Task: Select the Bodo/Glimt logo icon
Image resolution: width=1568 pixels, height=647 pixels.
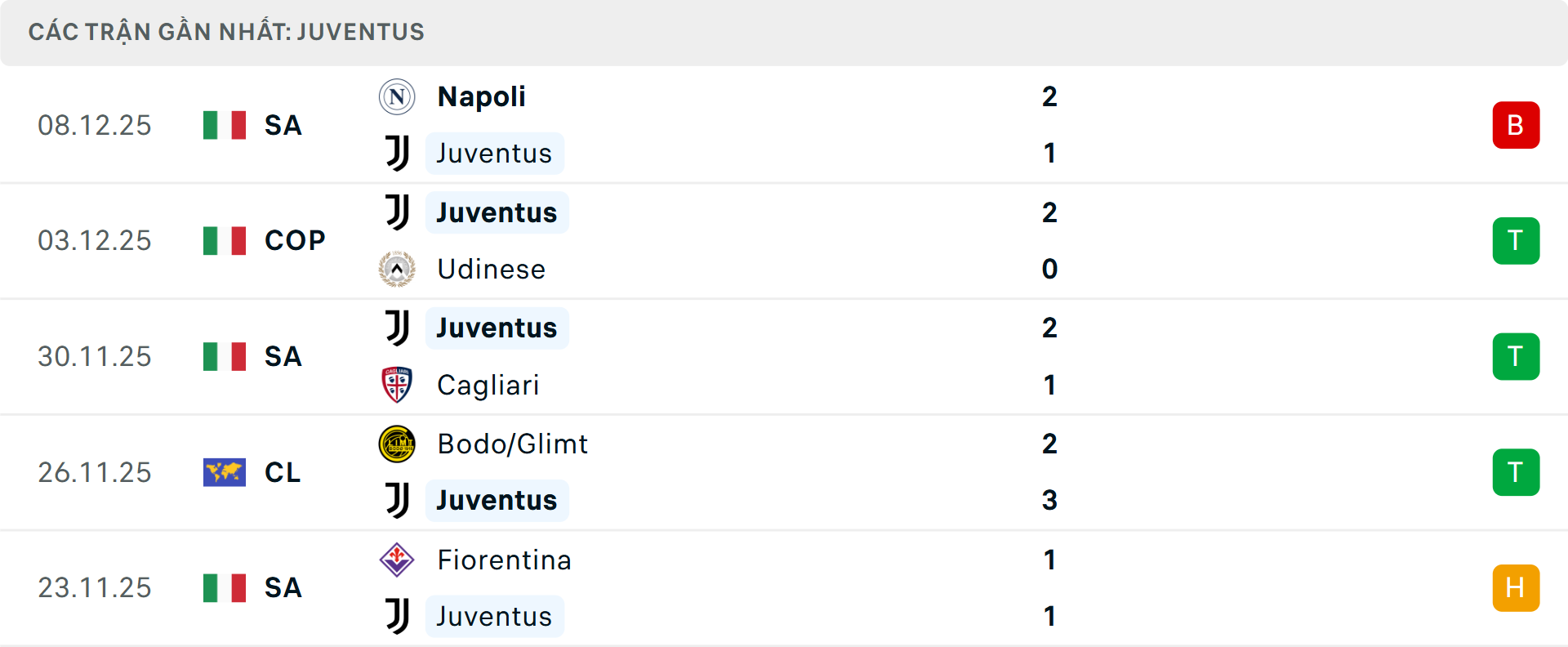Action: click(x=397, y=444)
